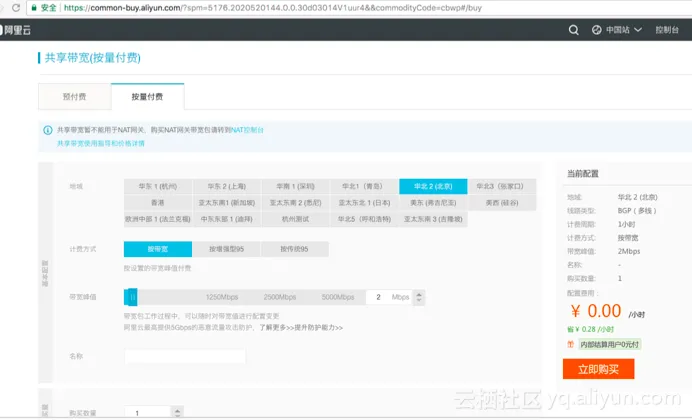692x420 pixels.
Task: Switch to the 按量付费 tab
Action: click(x=147, y=97)
